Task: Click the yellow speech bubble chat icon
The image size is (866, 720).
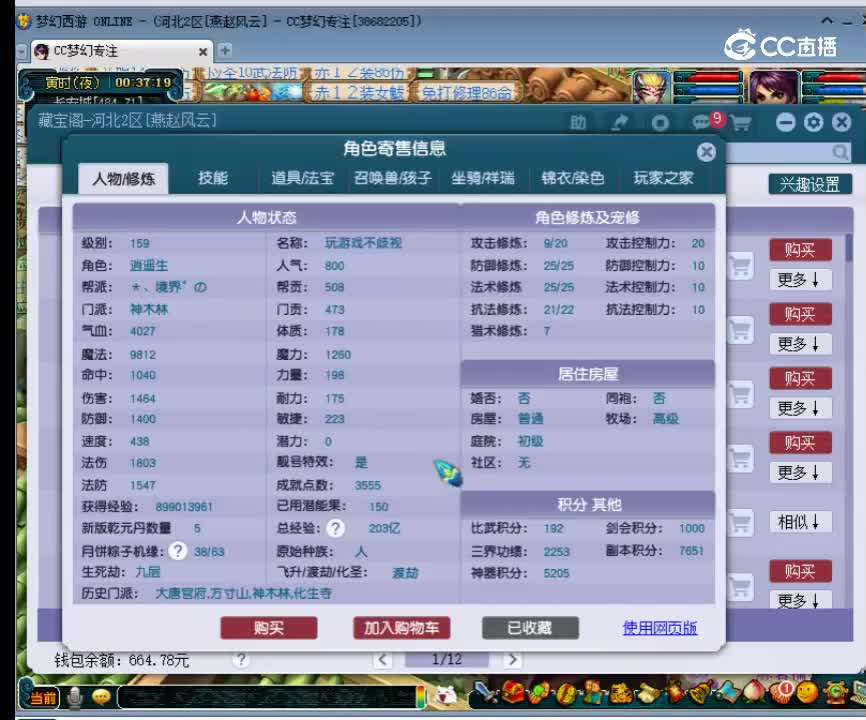Action: click(101, 698)
